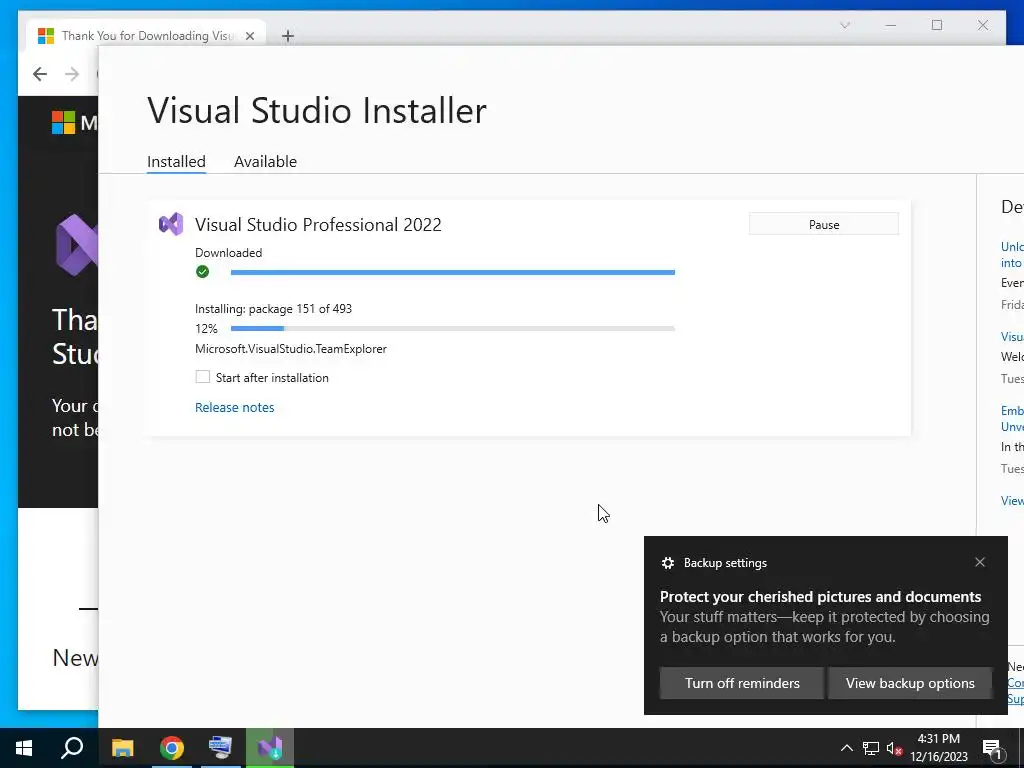Open the Windows Start menu
Screen dimensions: 1024x768
pos(24,748)
